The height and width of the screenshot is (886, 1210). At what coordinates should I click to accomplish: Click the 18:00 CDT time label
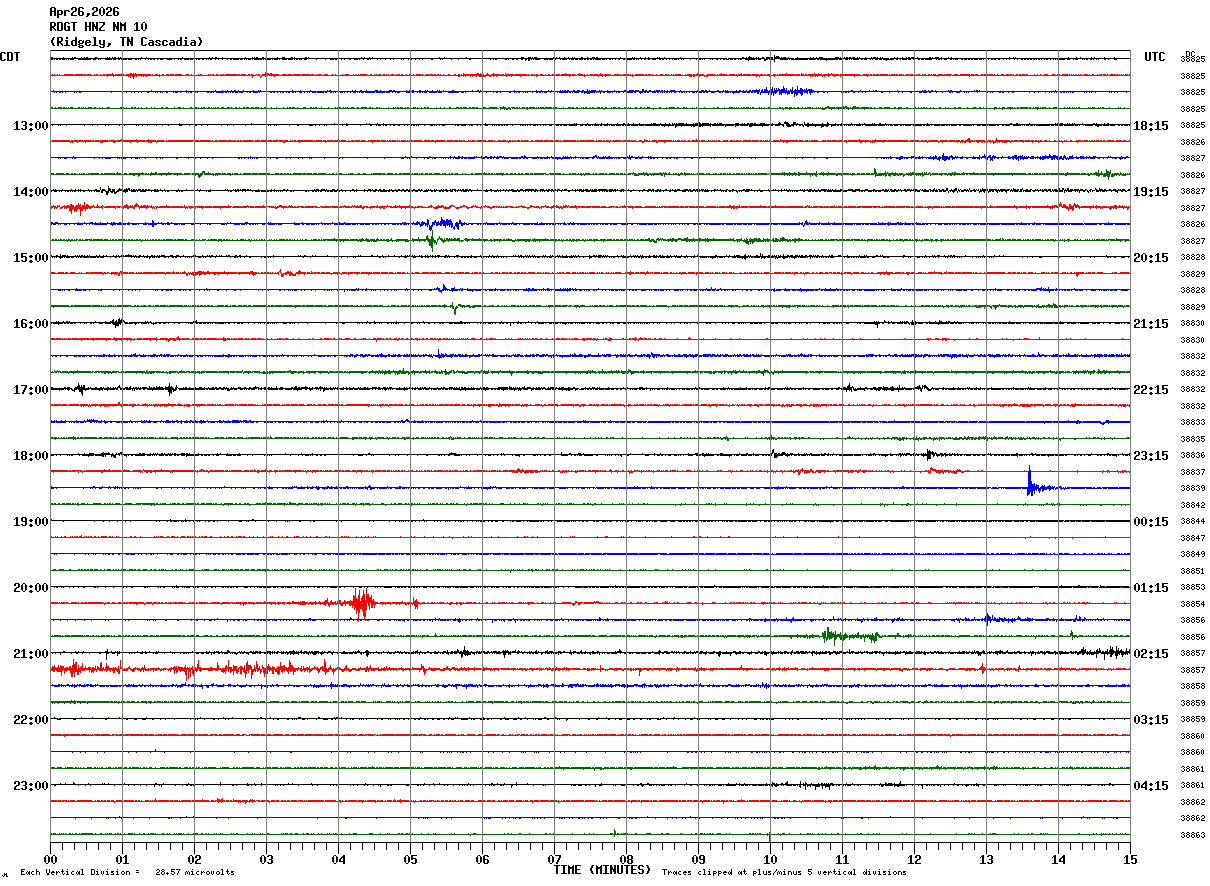(31, 456)
